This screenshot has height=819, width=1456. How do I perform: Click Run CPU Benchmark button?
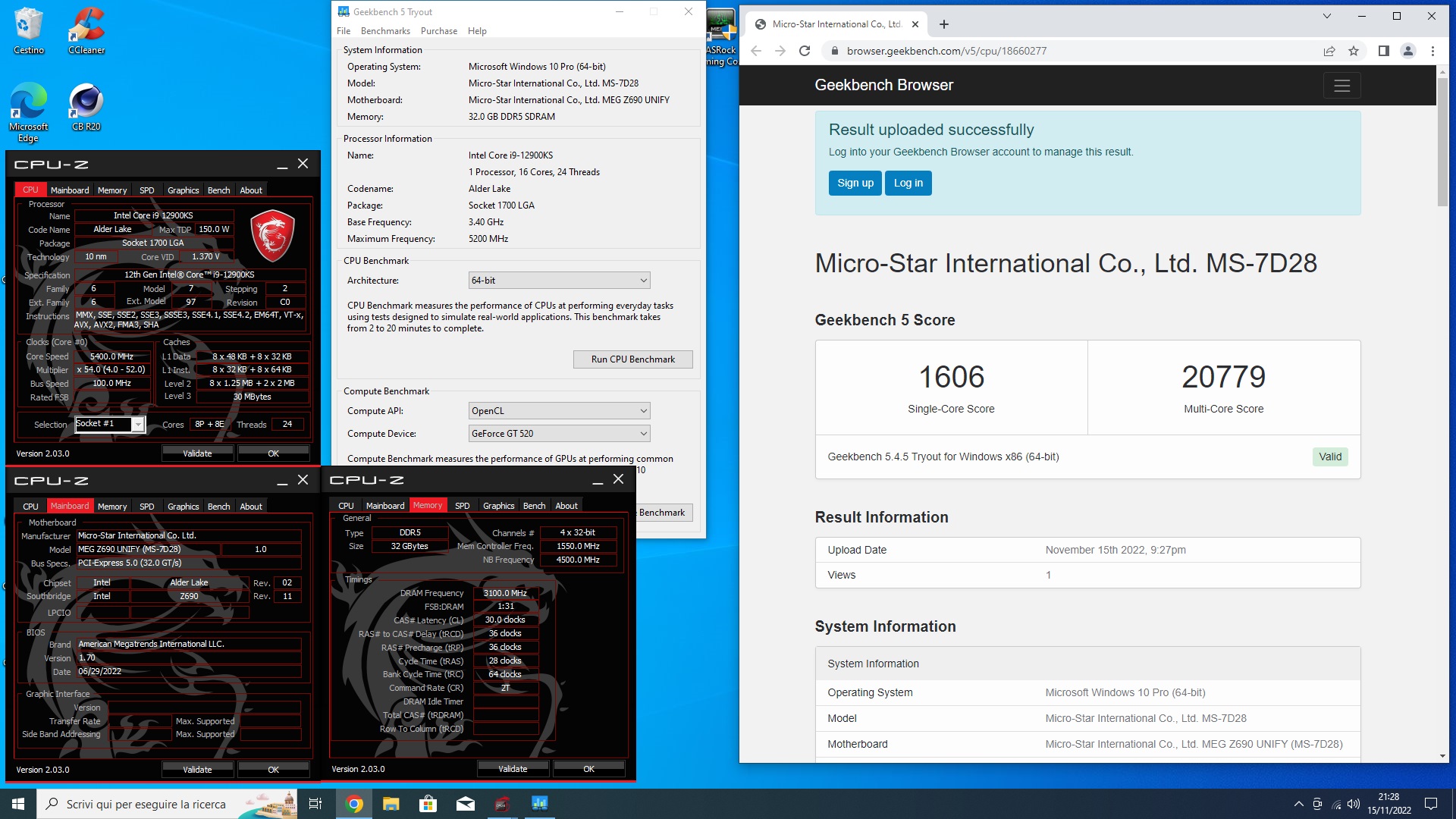[x=632, y=359]
